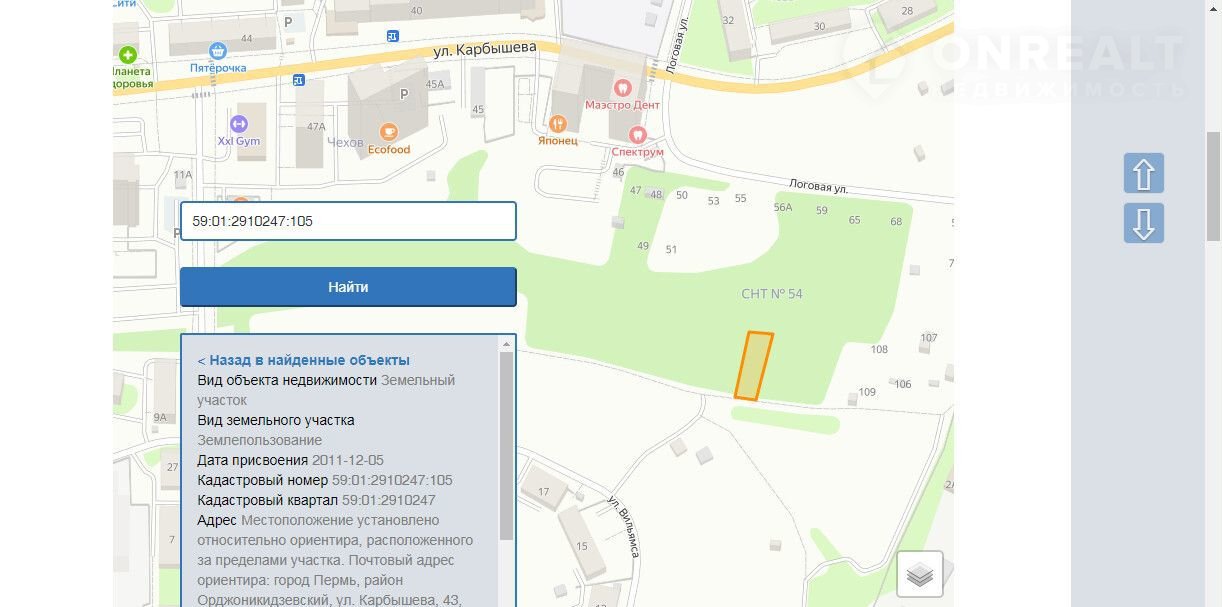The image size is (1222, 607).
Task: Go back via 'Назад в найденные объекты'
Action: click(x=303, y=360)
